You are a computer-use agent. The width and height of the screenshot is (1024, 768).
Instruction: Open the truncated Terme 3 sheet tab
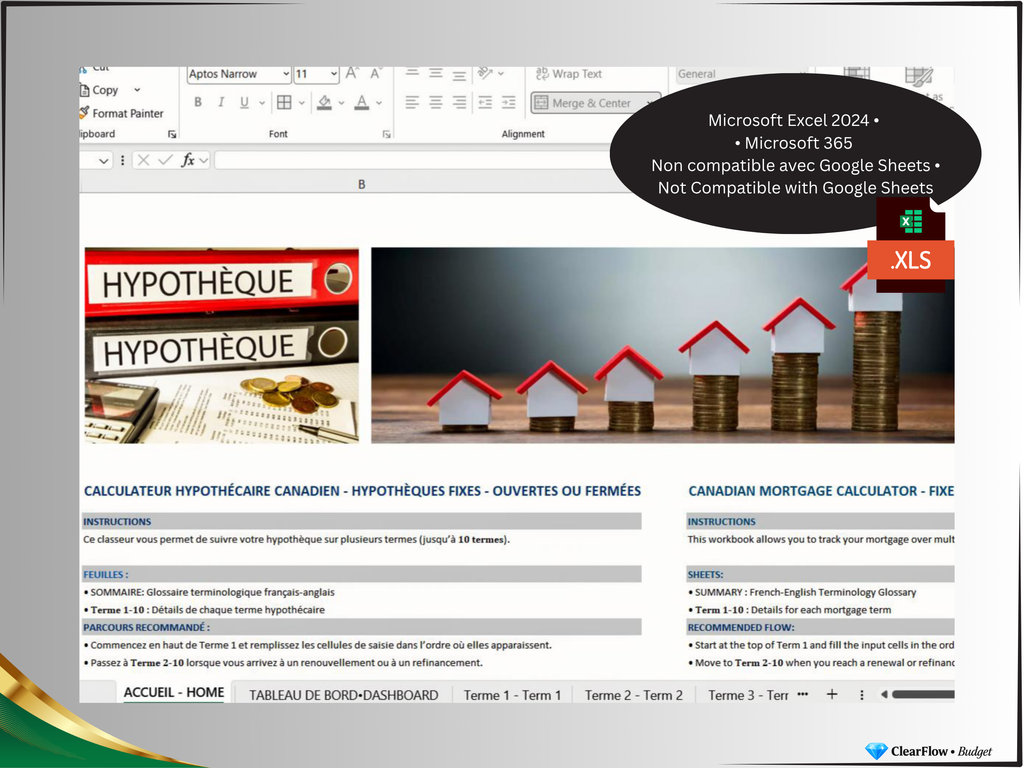(x=748, y=696)
